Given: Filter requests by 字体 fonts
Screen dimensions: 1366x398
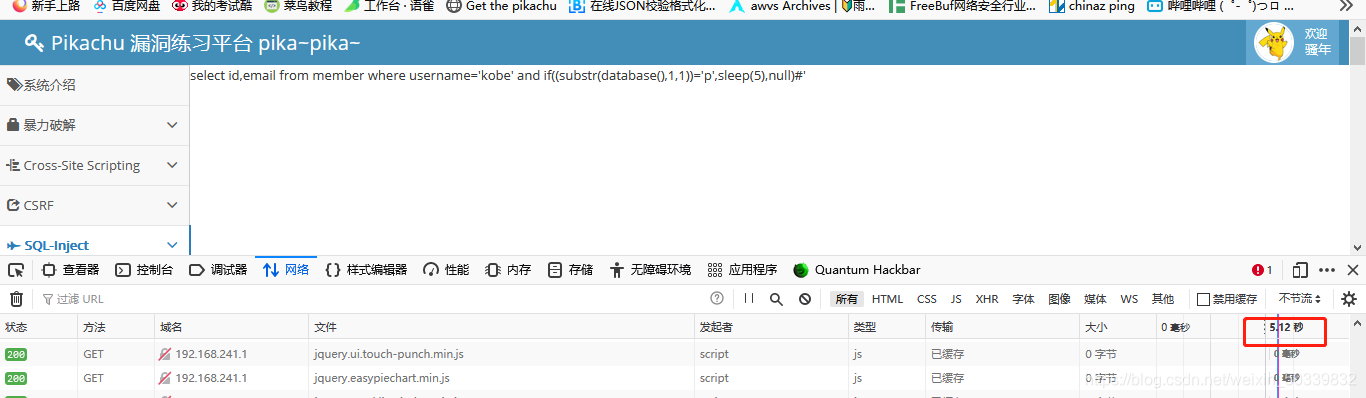Looking at the screenshot, I should point(1023,299).
